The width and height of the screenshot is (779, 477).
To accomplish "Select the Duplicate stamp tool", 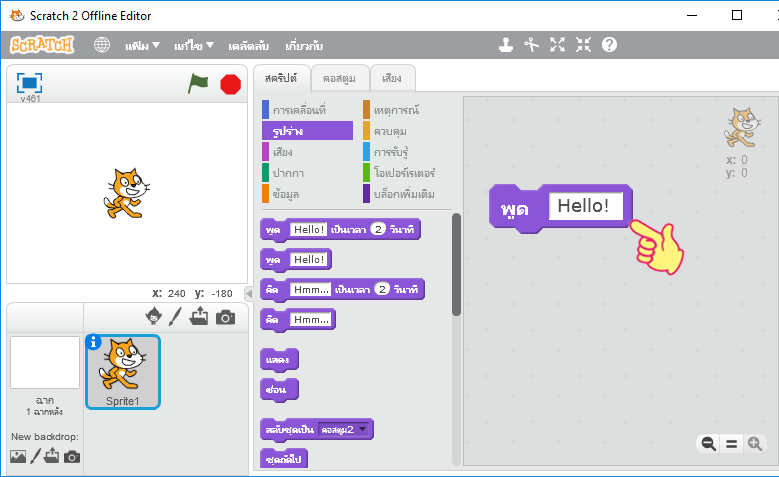I will pyautogui.click(x=506, y=45).
